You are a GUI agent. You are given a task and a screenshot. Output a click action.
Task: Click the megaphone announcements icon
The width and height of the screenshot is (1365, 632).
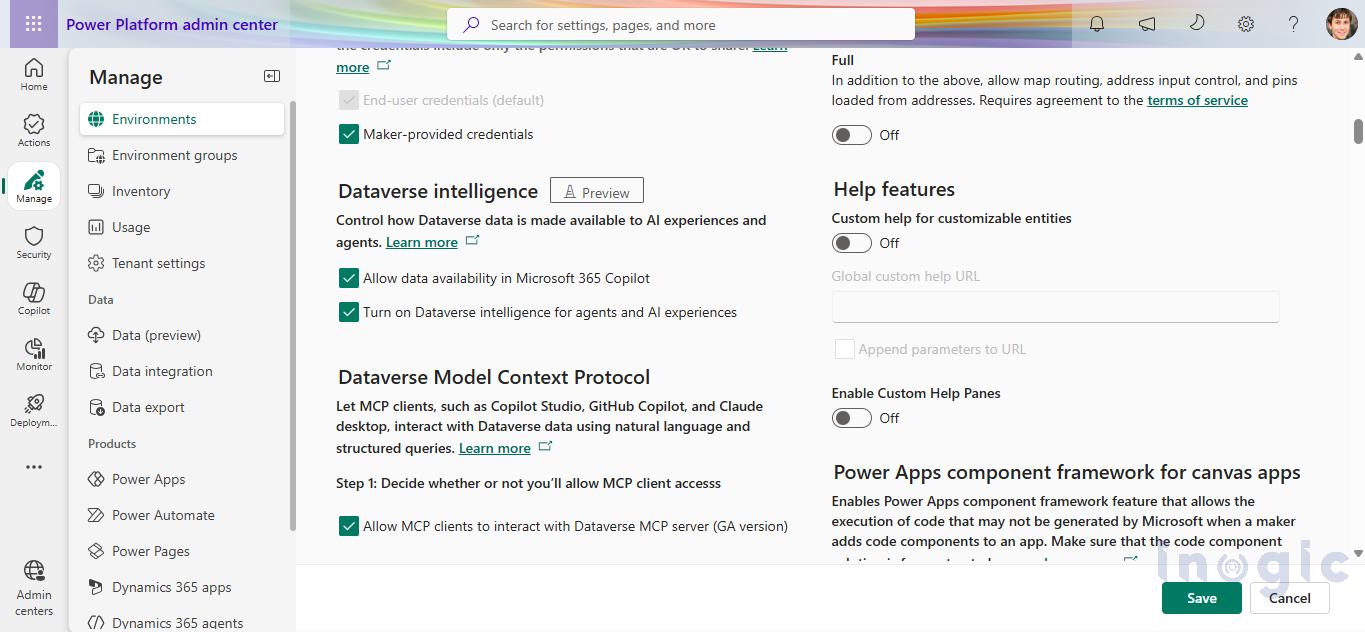tap(1147, 24)
